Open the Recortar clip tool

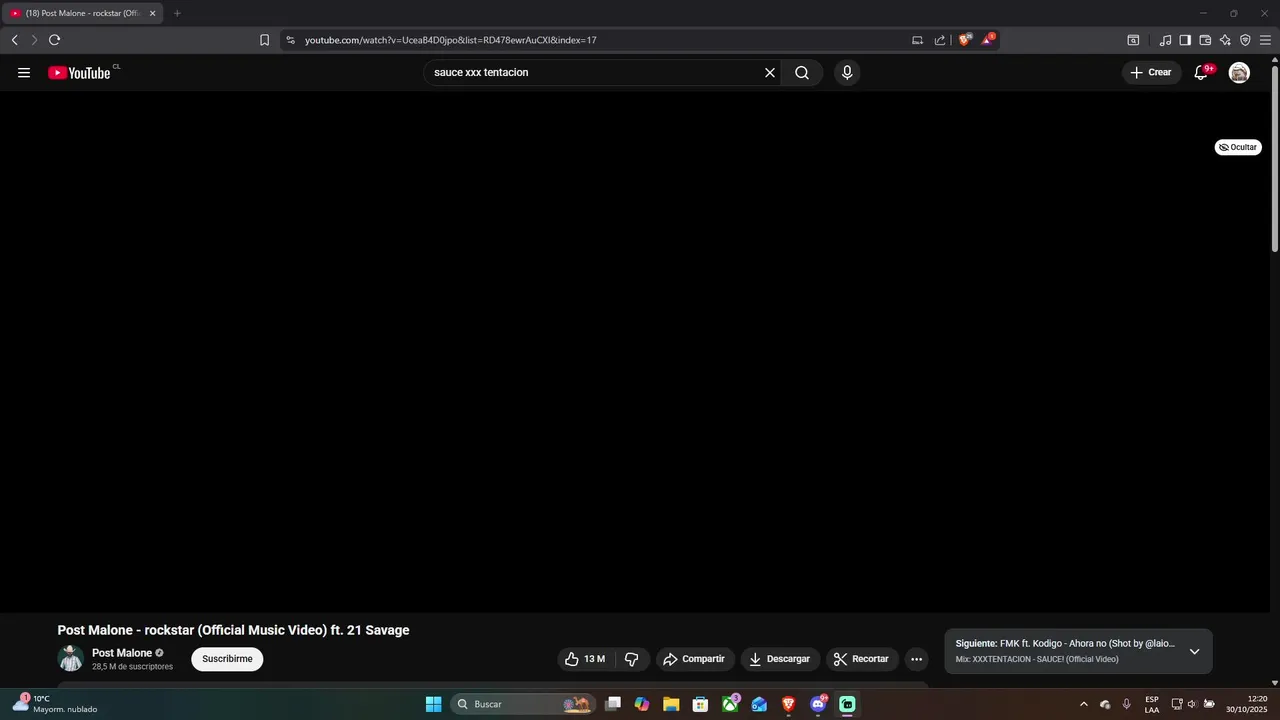tap(862, 659)
